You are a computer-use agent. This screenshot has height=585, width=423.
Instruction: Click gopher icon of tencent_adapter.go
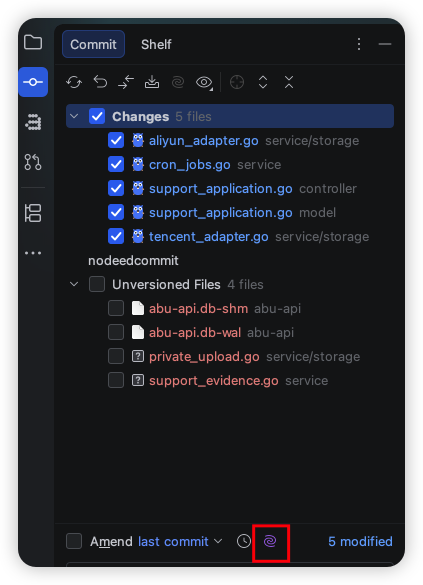click(x=138, y=237)
